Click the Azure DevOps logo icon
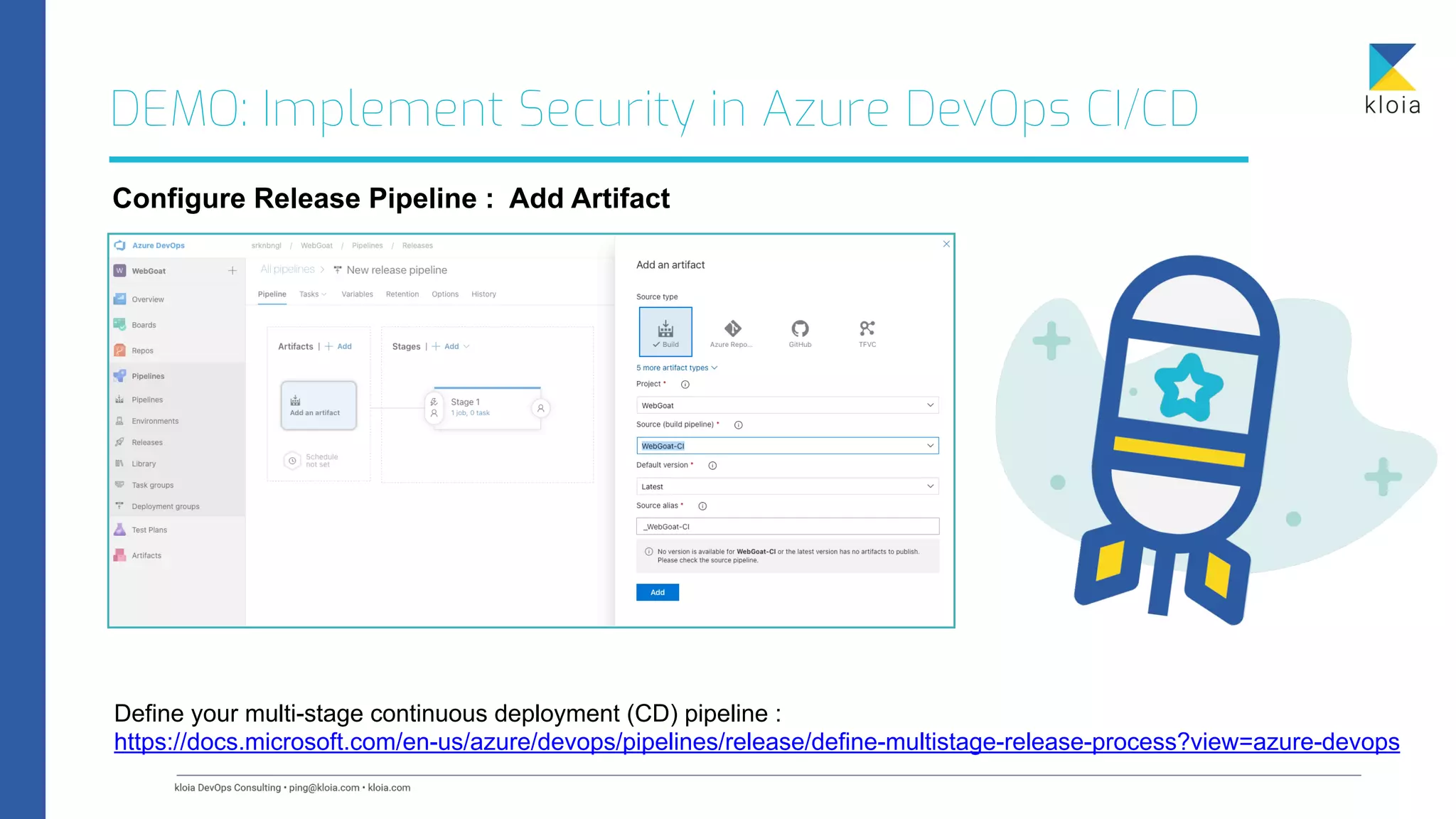 [120, 245]
